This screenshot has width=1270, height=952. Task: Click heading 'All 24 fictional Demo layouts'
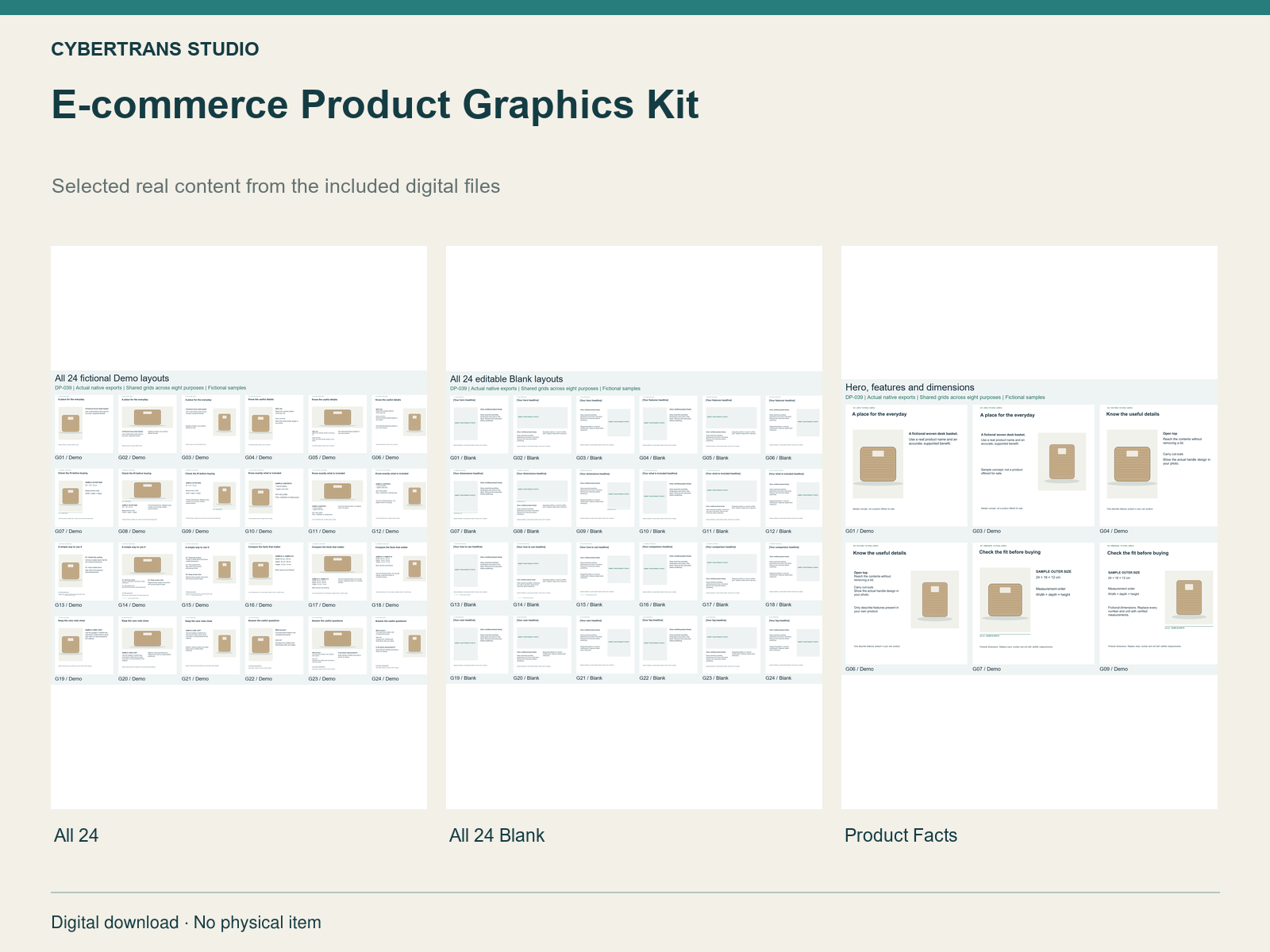[112, 378]
